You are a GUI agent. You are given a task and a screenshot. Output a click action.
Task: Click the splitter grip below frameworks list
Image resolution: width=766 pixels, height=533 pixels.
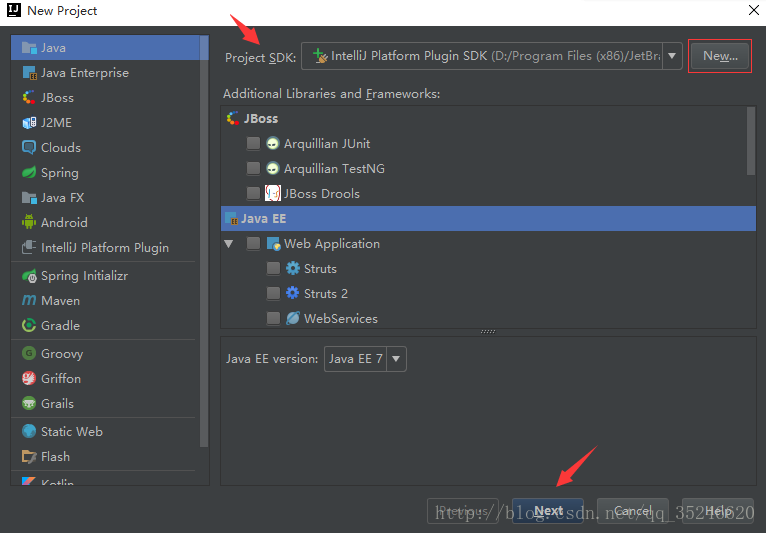(x=488, y=332)
